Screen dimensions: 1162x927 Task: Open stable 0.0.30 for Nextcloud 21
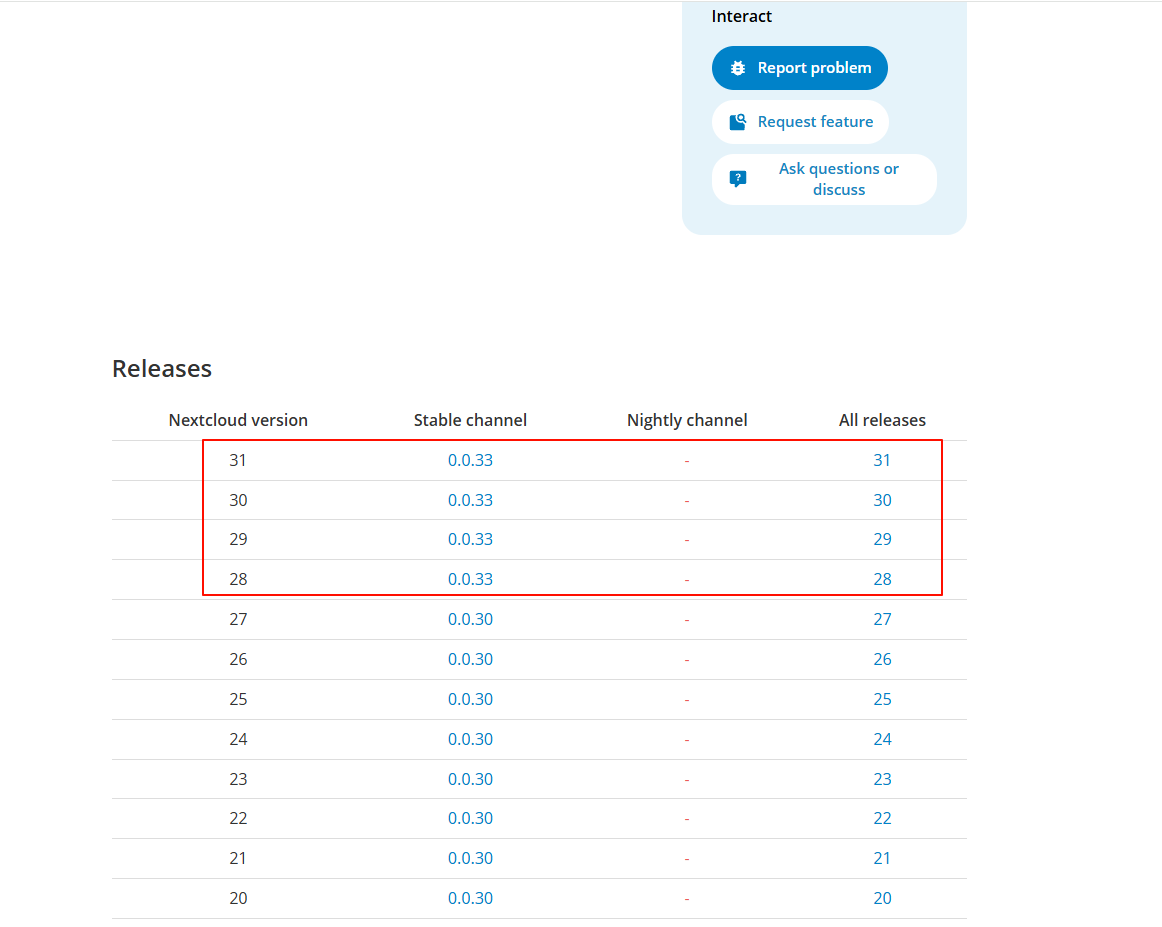click(470, 859)
